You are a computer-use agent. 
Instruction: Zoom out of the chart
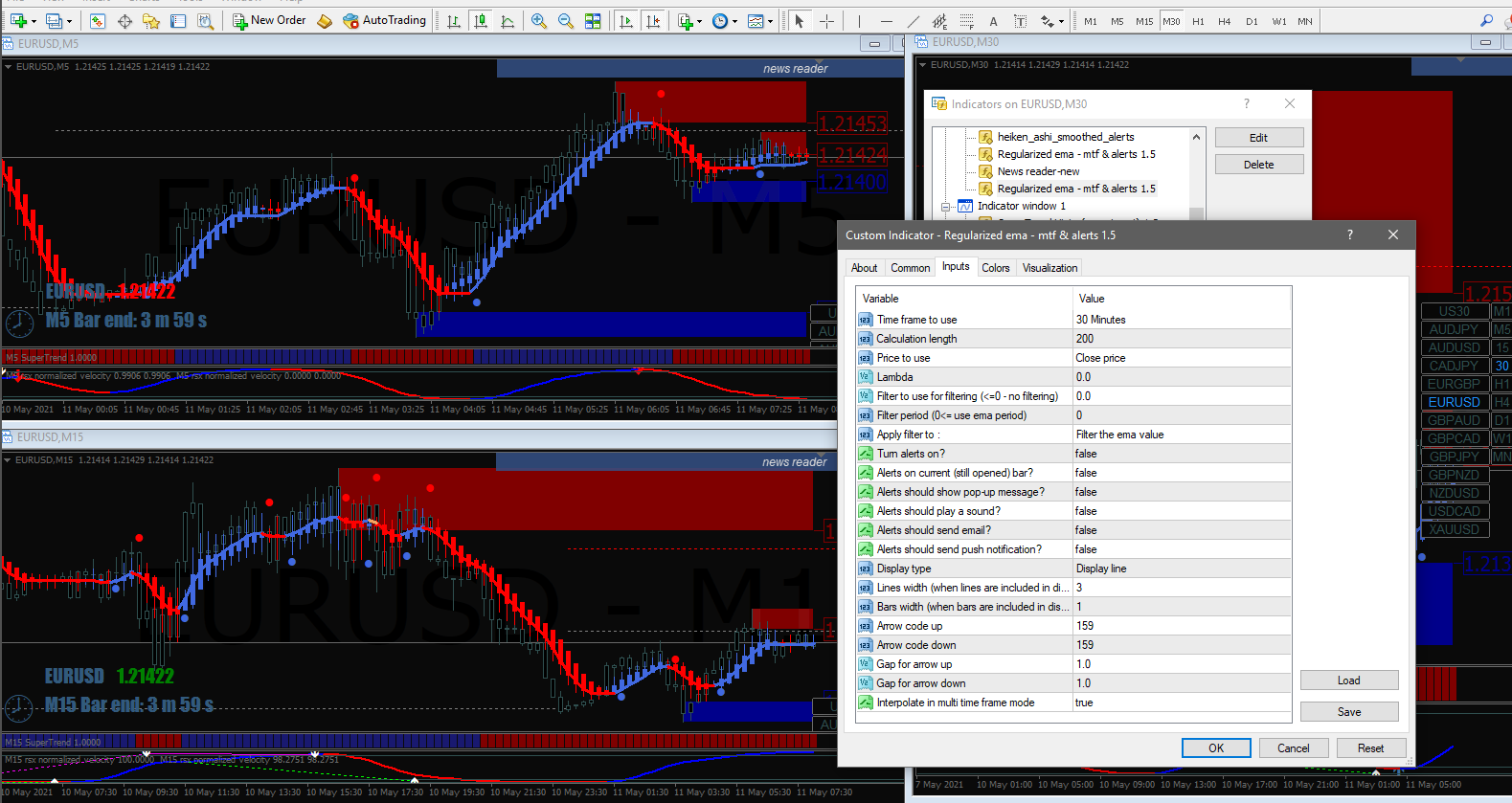[x=566, y=21]
